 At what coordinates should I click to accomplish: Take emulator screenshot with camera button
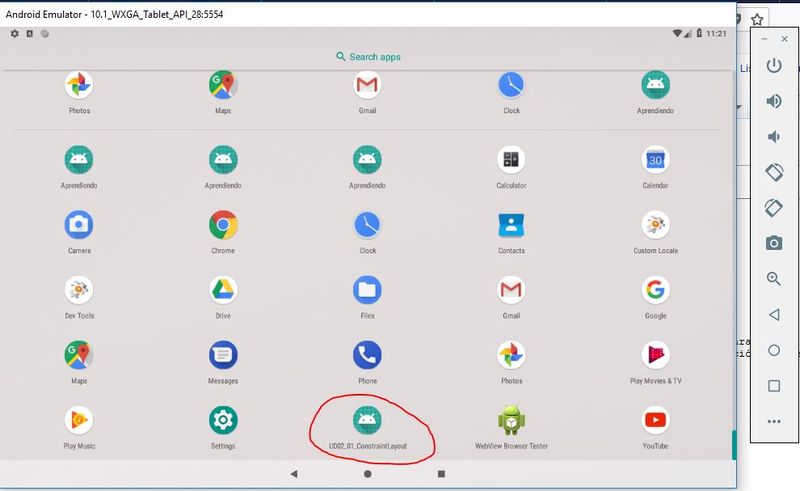[x=774, y=243]
